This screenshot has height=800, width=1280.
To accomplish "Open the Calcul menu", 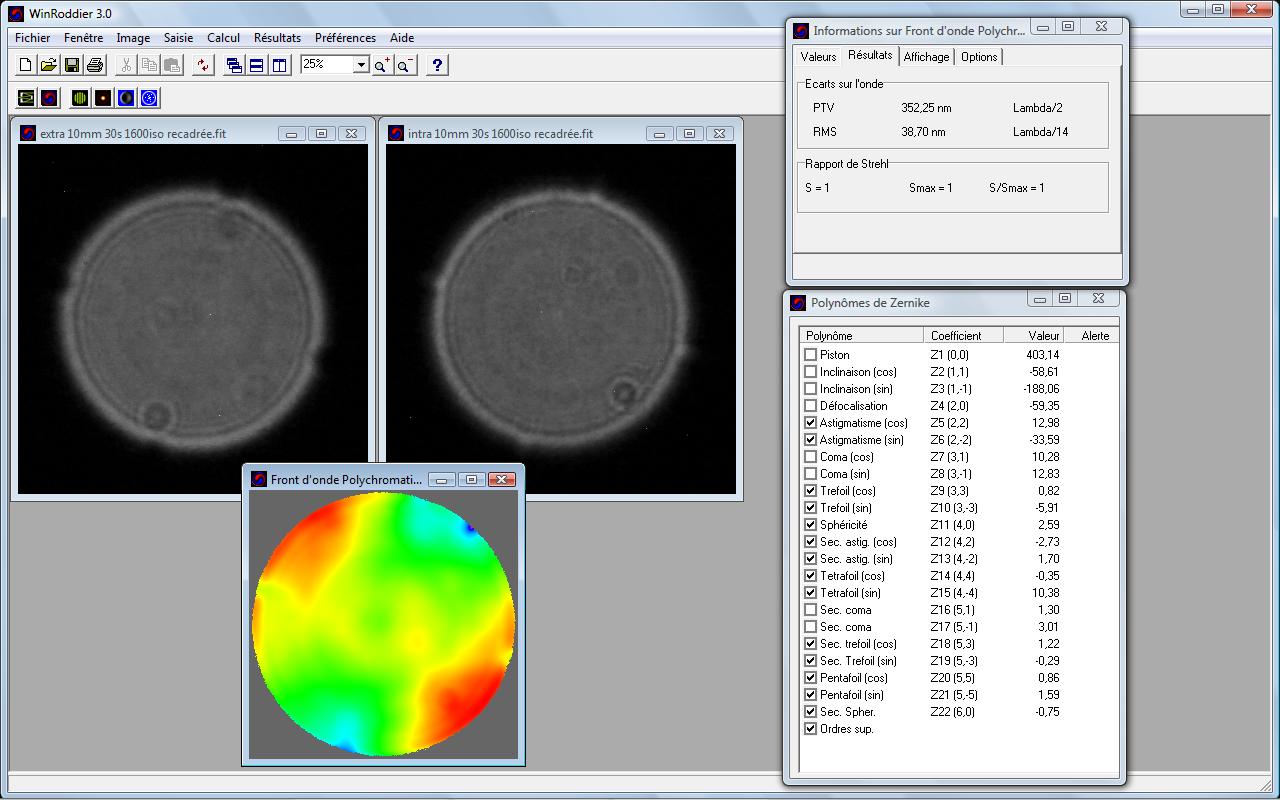I will click(223, 38).
